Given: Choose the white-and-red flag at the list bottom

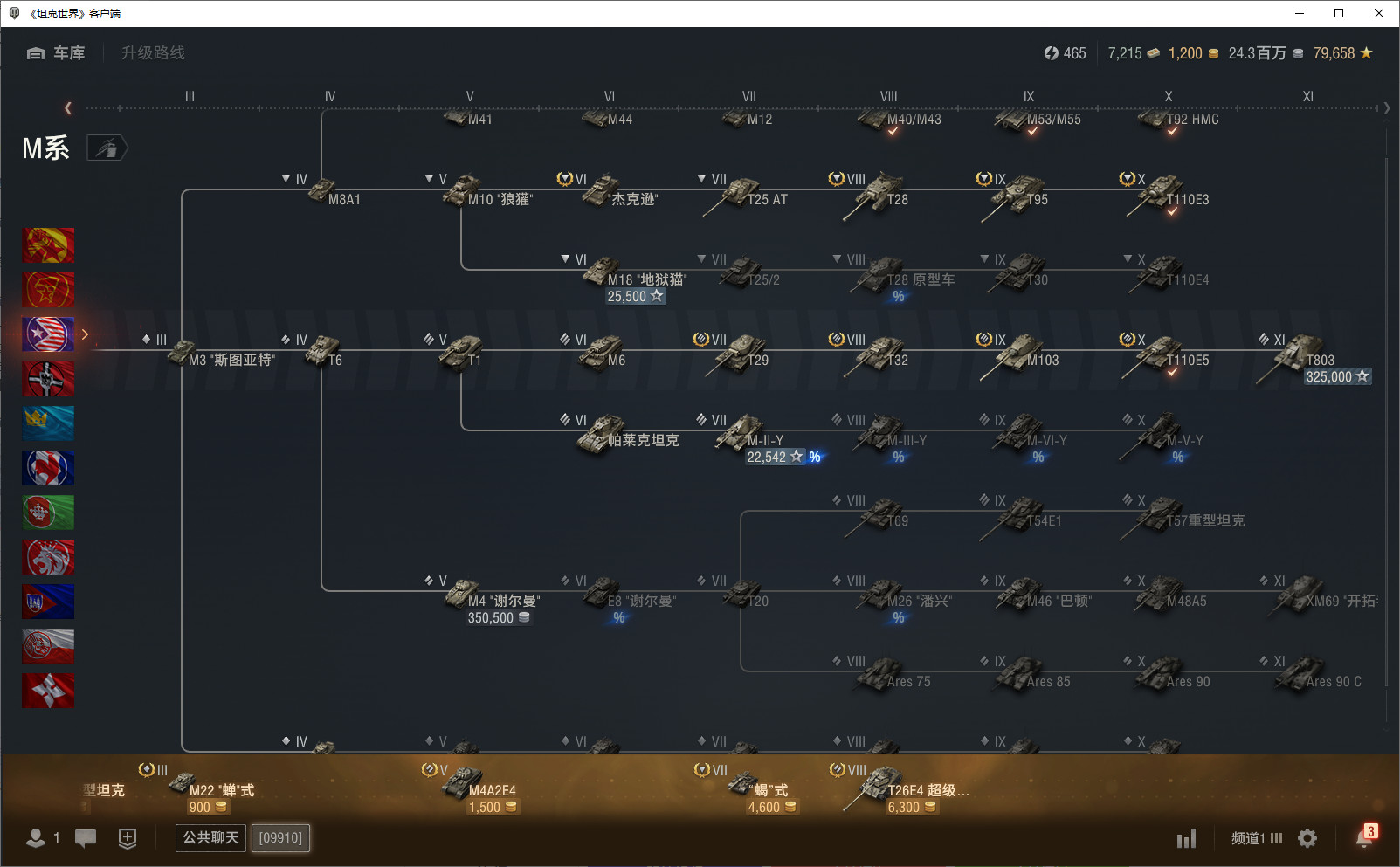Looking at the screenshot, I should [x=48, y=646].
